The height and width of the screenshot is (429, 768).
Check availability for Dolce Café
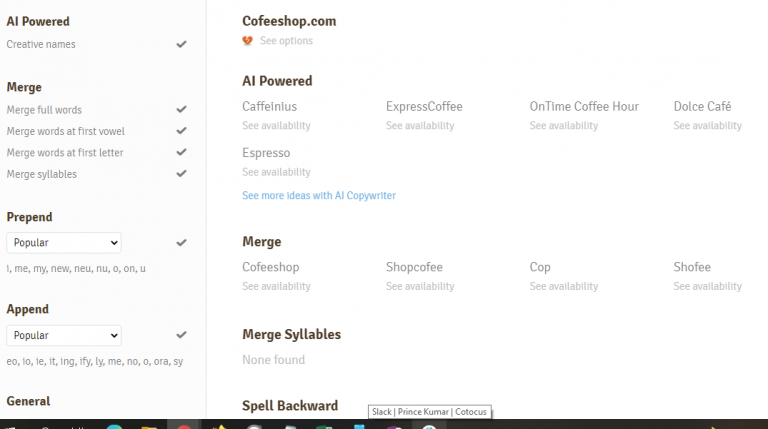708,125
